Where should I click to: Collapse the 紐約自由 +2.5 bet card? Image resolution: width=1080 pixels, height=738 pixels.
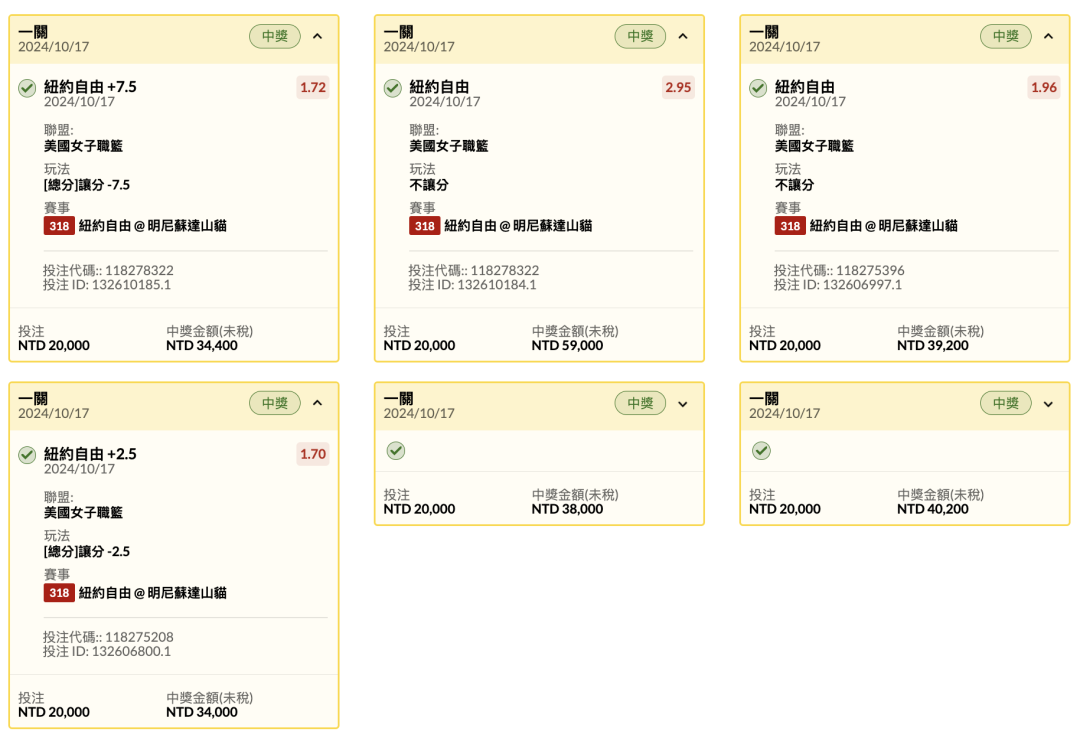pyautogui.click(x=318, y=404)
